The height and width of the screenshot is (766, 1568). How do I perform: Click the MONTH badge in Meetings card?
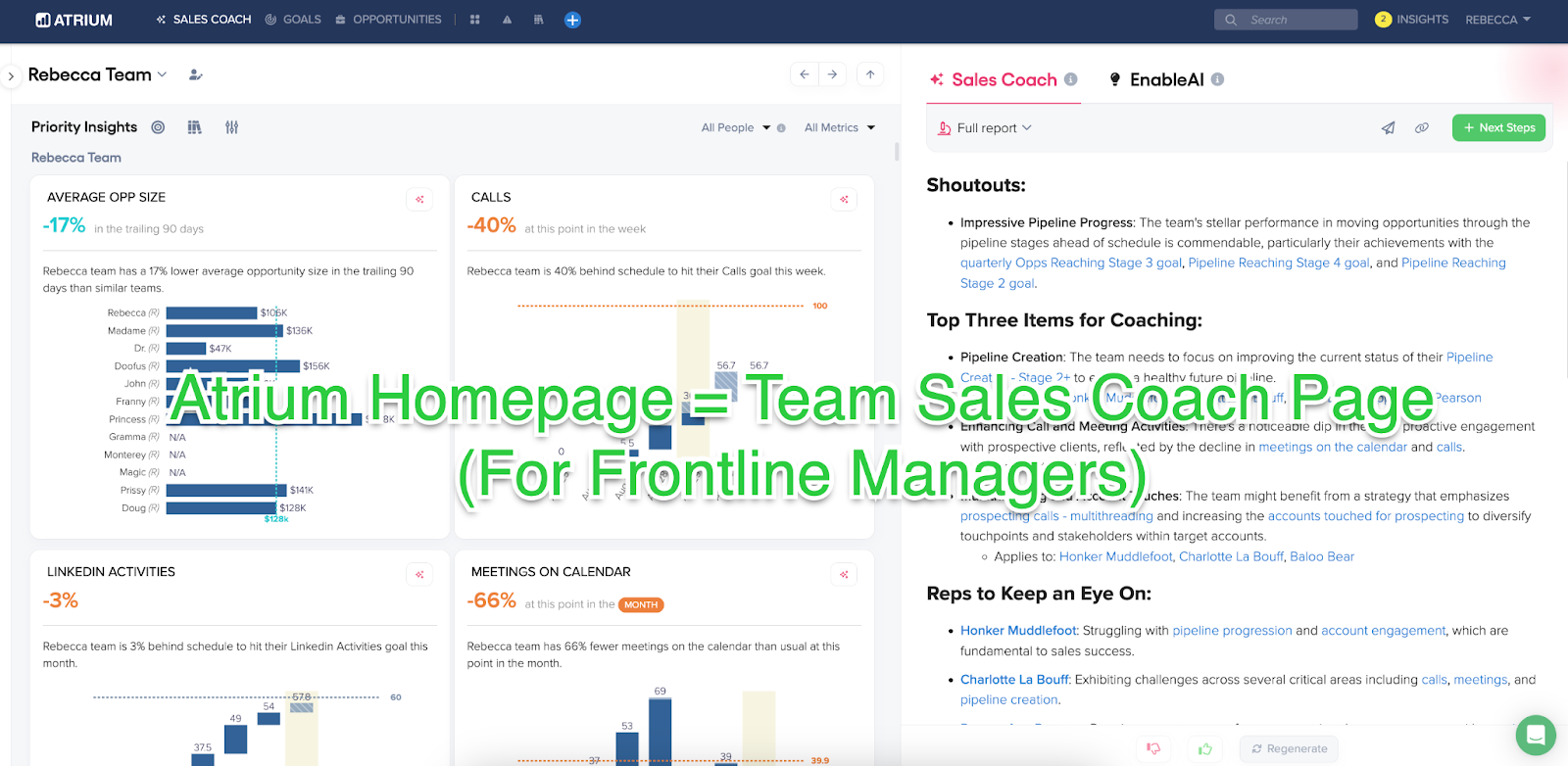[x=641, y=604]
